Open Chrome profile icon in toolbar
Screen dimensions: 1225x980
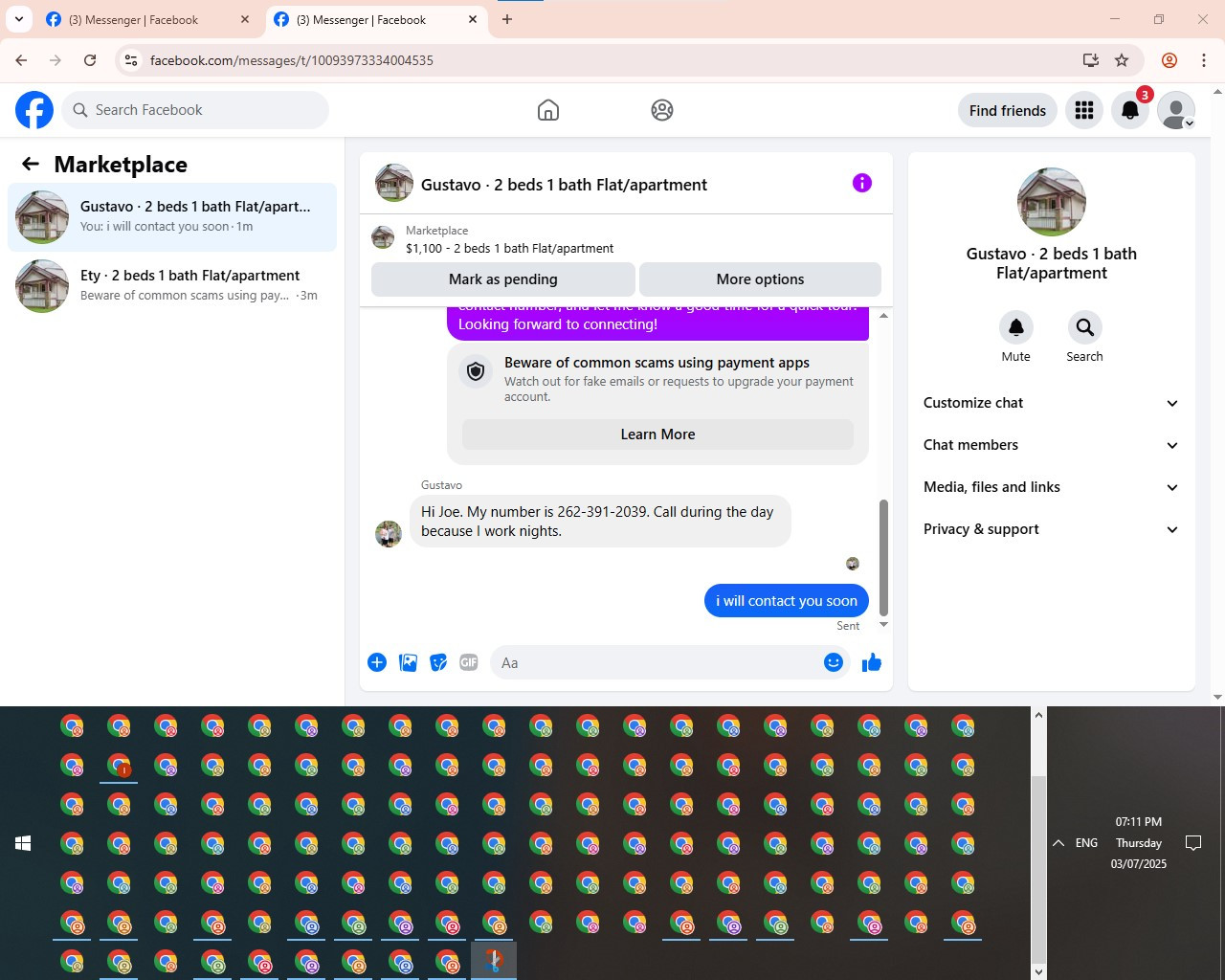[1169, 60]
